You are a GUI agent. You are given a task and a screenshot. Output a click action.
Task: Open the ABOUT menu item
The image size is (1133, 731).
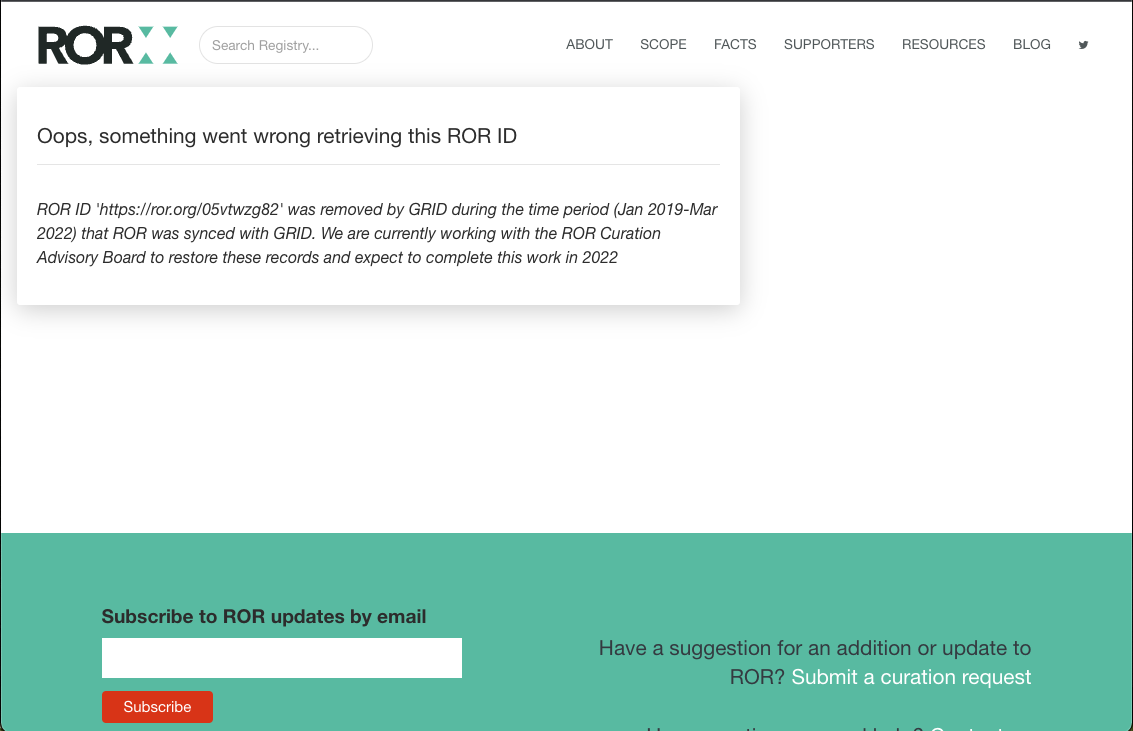pyautogui.click(x=589, y=45)
